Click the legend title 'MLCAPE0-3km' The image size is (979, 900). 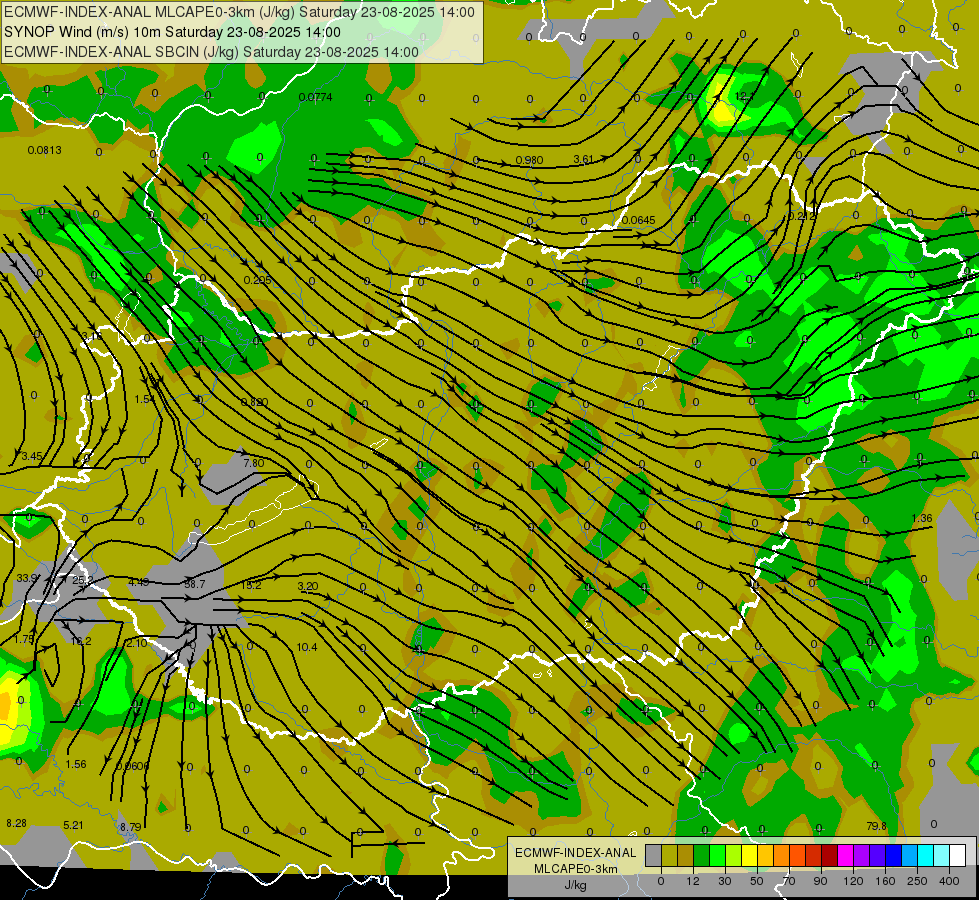(x=576, y=869)
